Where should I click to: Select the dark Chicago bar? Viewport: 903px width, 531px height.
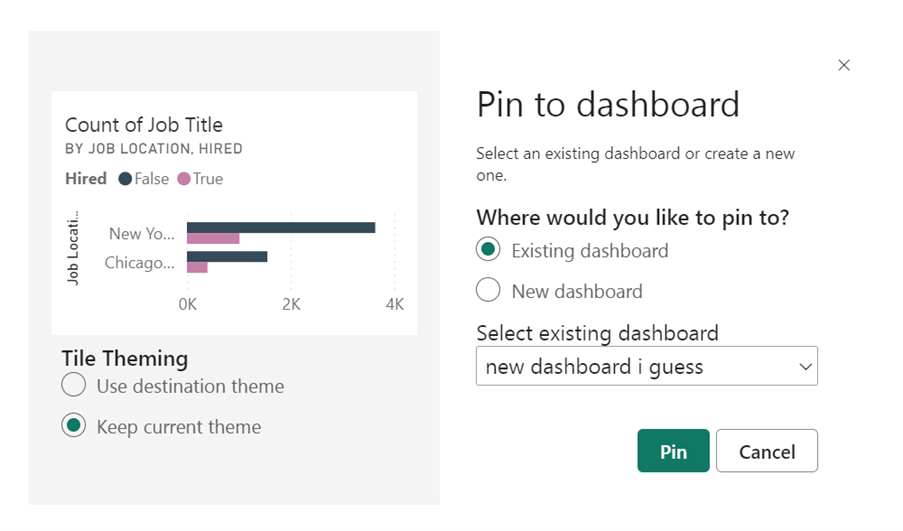pos(227,257)
